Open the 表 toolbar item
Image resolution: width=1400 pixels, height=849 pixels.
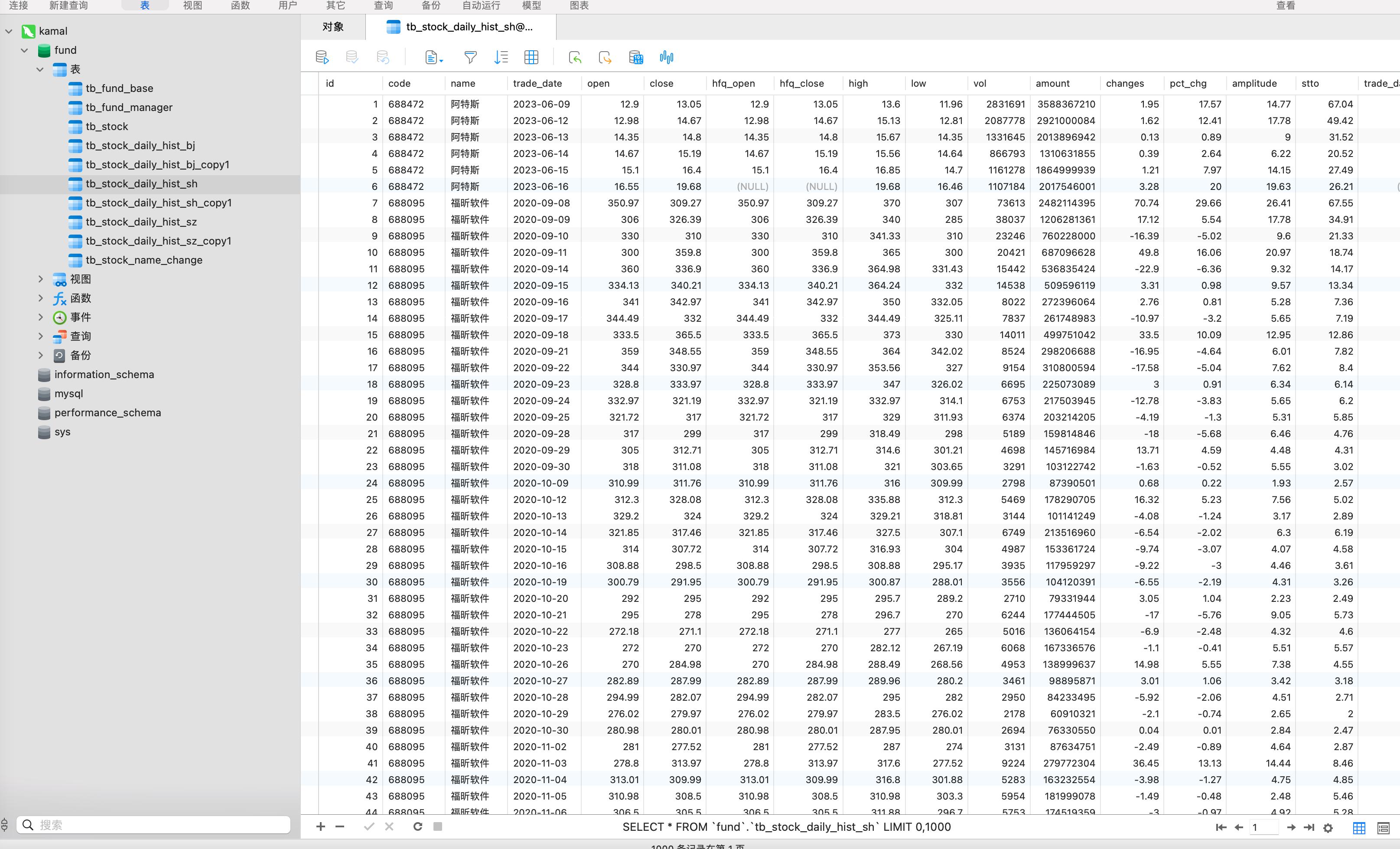pyautogui.click(x=145, y=5)
